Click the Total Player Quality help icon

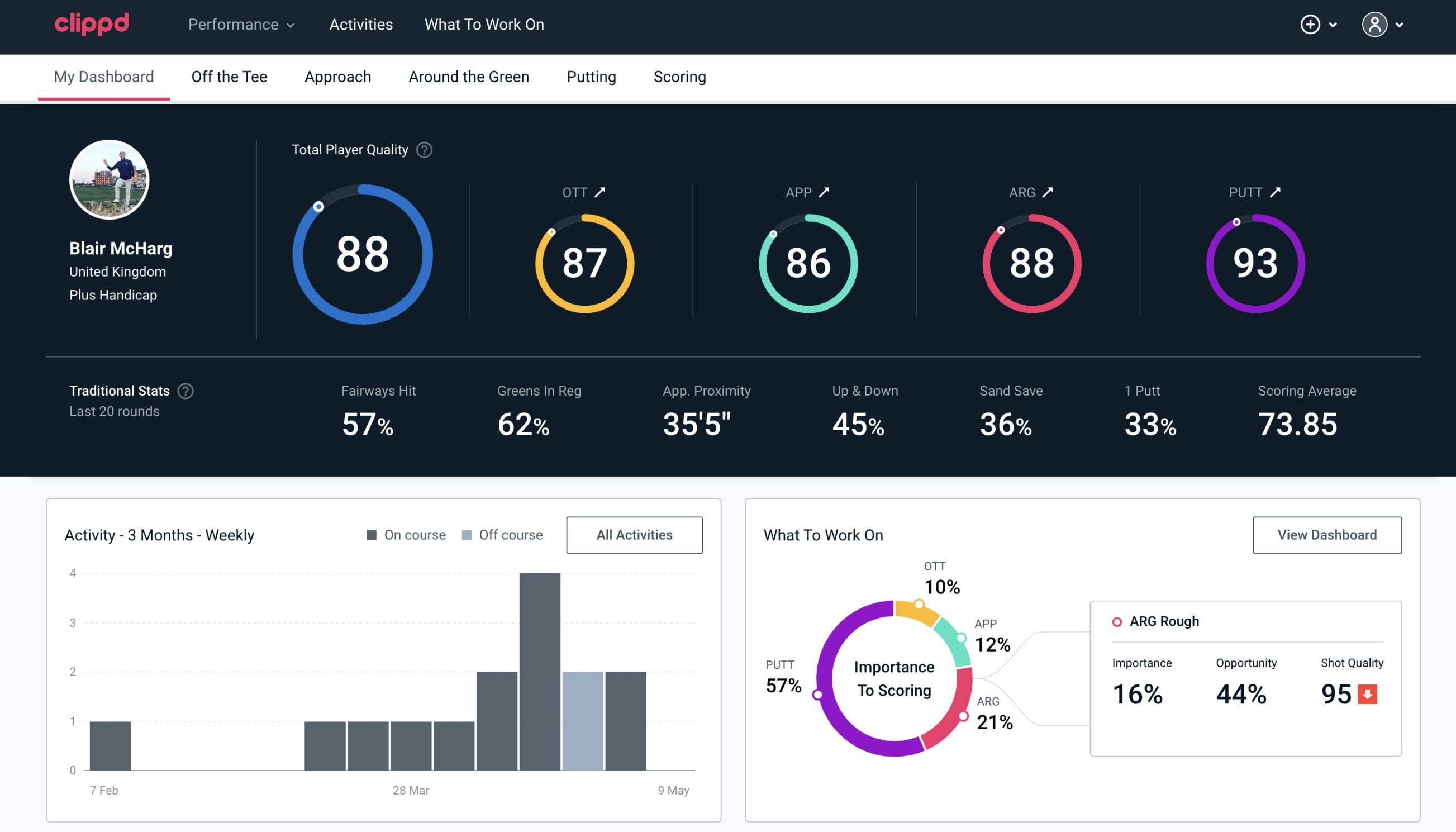click(x=423, y=150)
